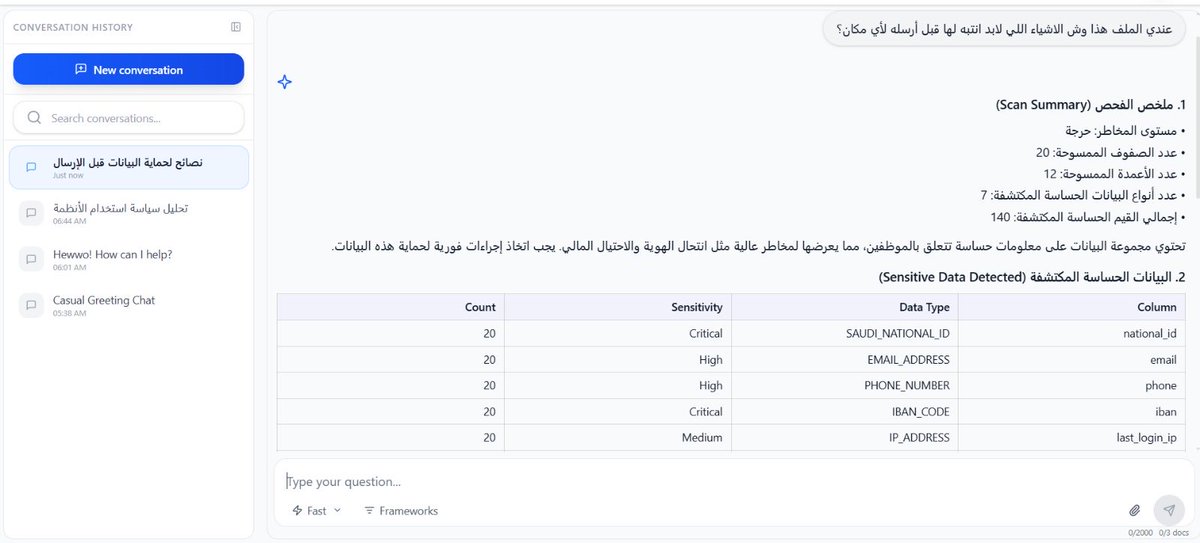Click the Just now timestamp
Screen dimensions: 1200x543
(x=68, y=175)
